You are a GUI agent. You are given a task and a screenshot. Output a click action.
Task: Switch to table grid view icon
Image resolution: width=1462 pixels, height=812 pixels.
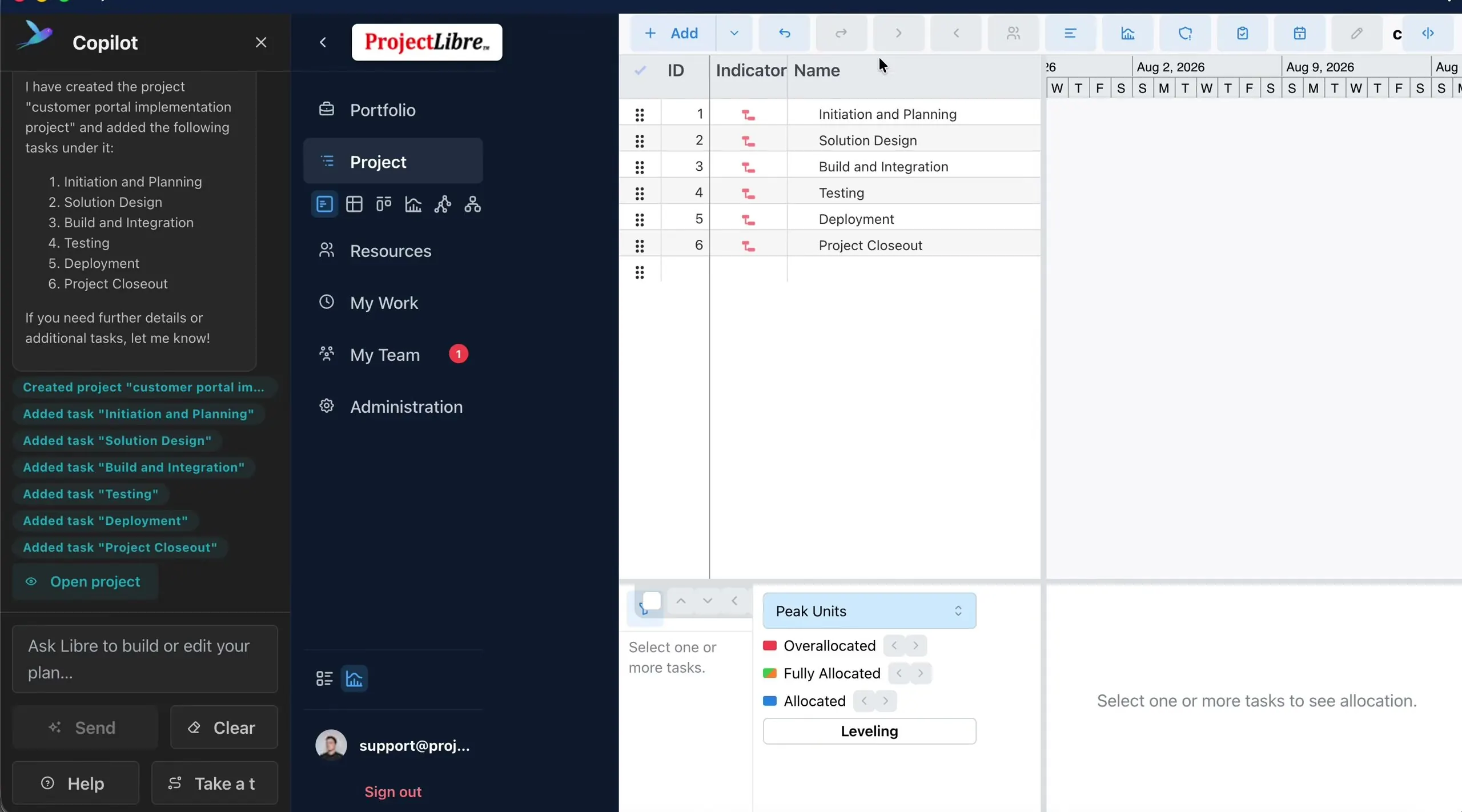tap(354, 204)
